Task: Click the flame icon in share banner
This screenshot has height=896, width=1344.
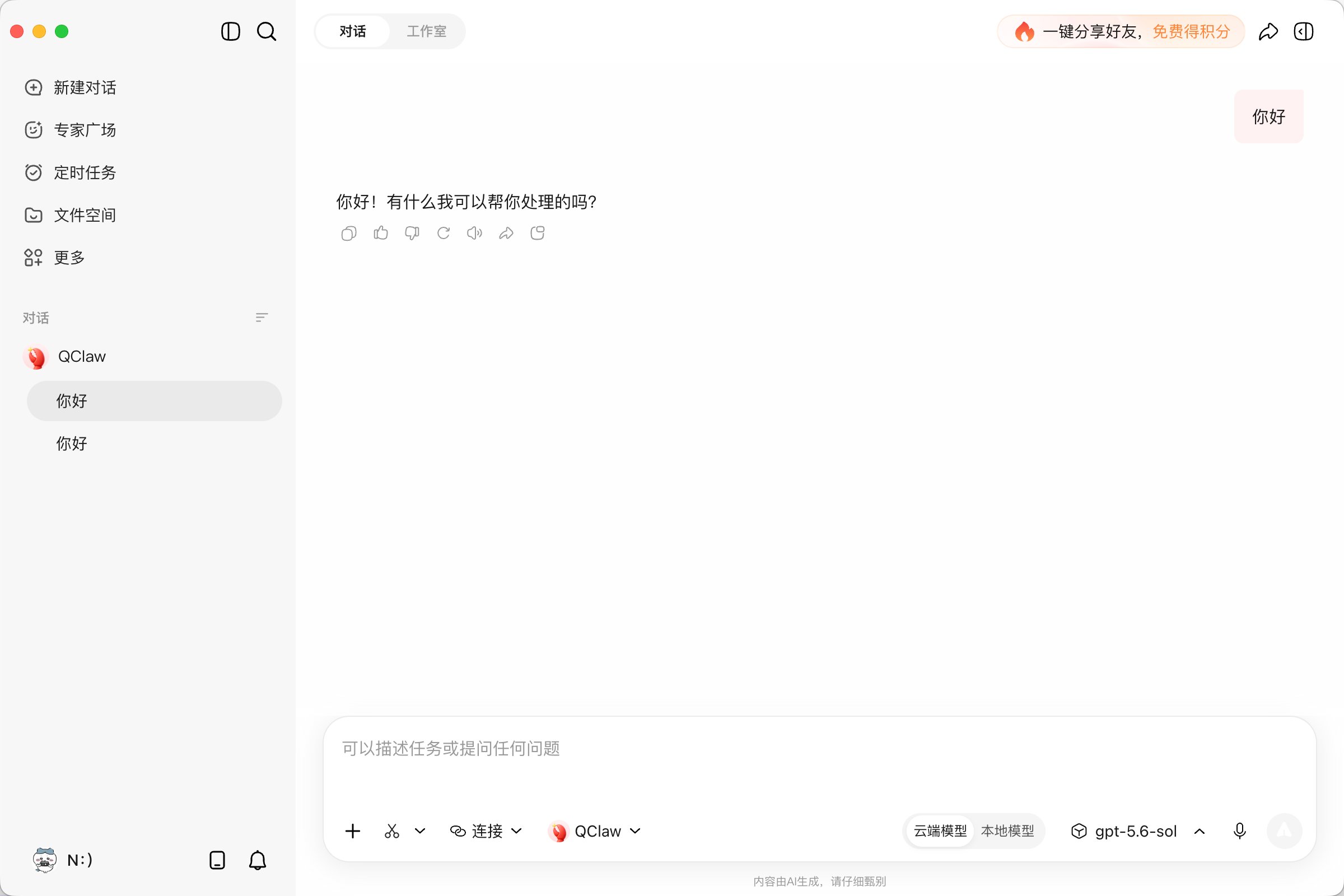Action: pos(1025,31)
